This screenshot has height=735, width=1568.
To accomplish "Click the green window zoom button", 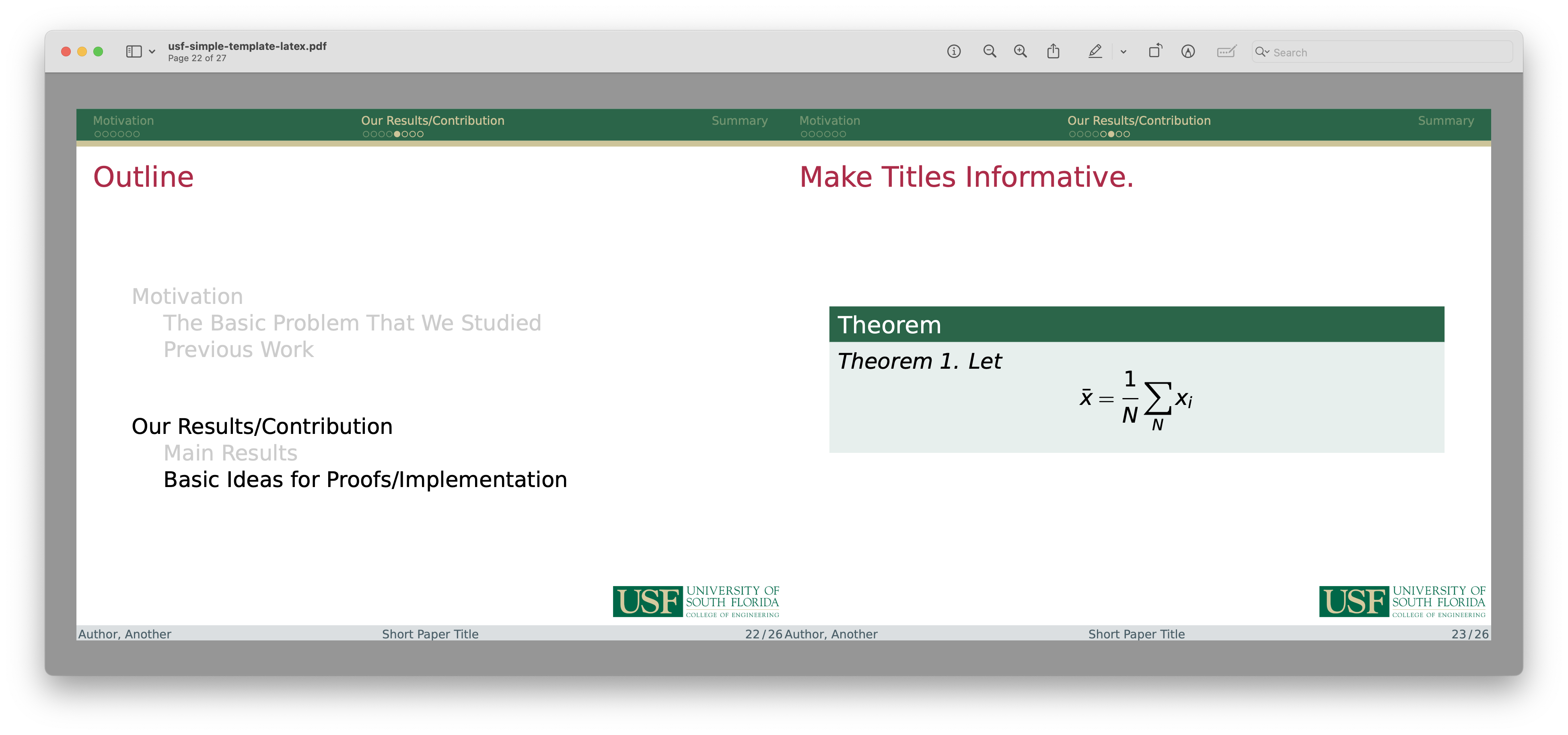I will click(98, 52).
